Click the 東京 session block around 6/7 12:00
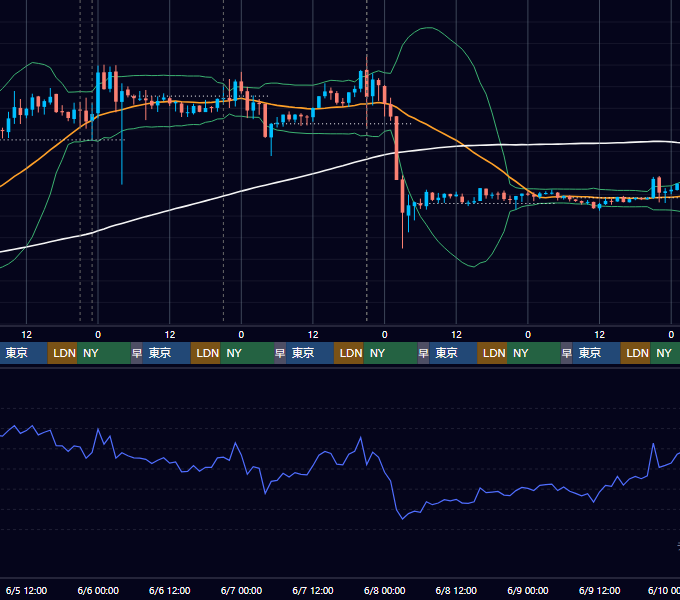 pyautogui.click(x=310, y=353)
